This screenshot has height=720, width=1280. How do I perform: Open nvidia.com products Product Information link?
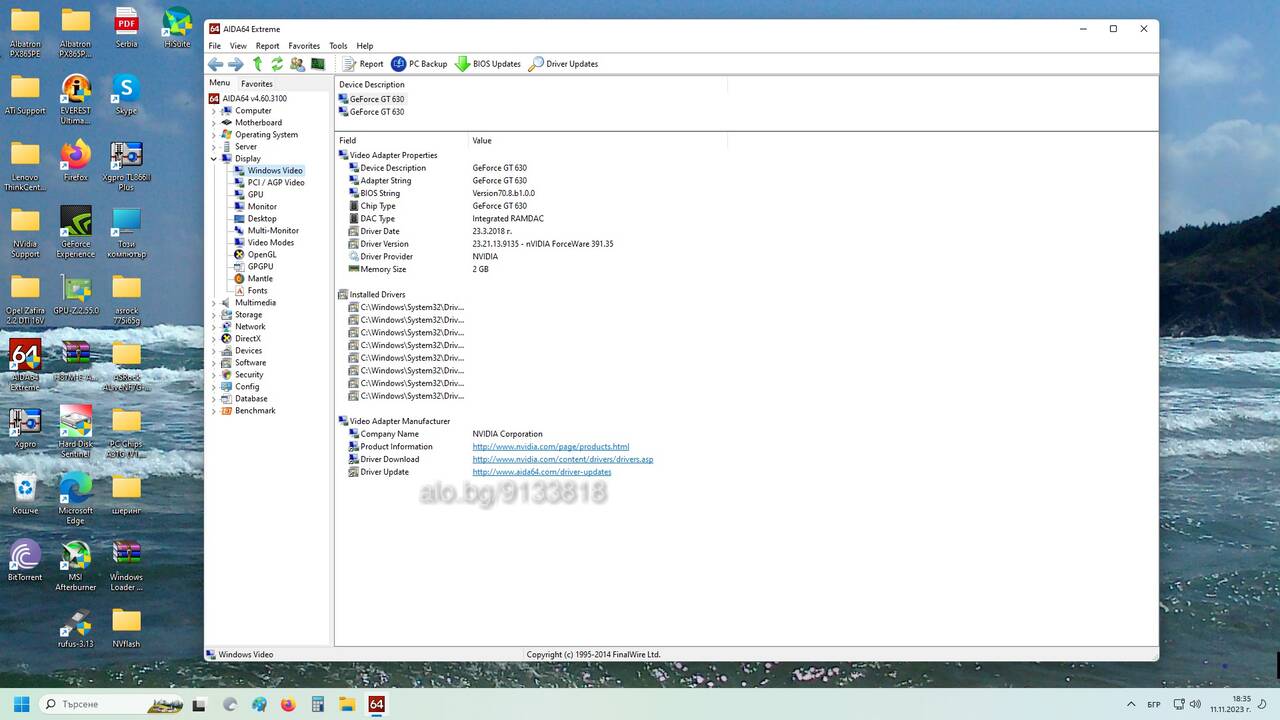click(551, 447)
